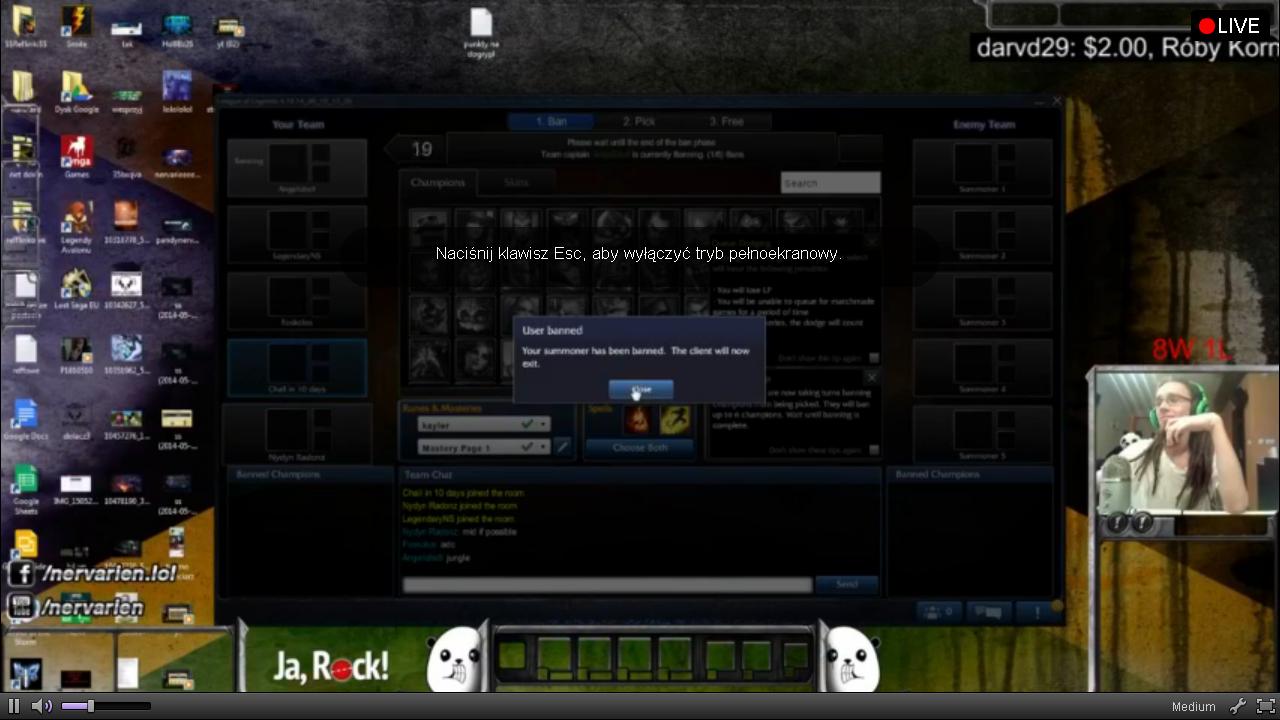Open the Skins tab
This screenshot has width=1280, height=720.
pos(516,182)
